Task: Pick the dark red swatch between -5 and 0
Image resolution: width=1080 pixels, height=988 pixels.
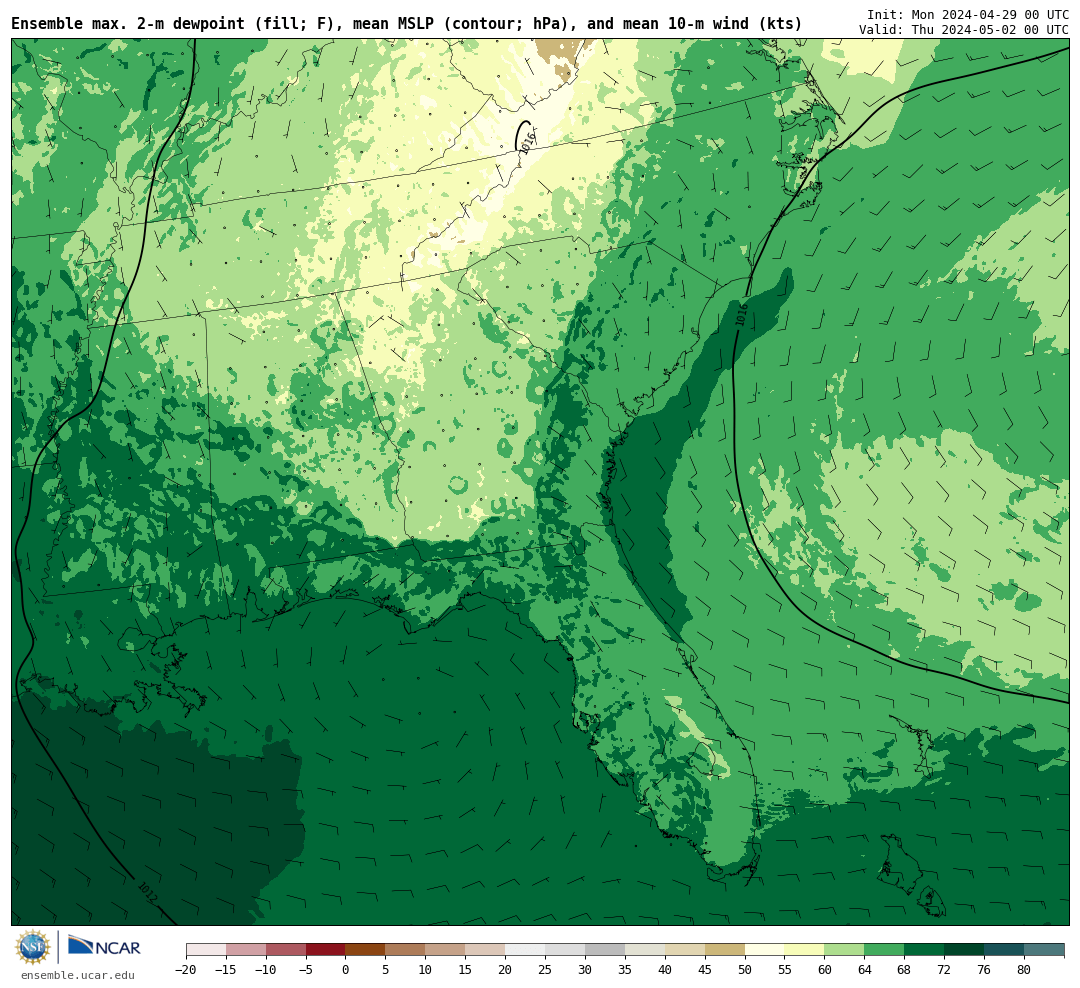Action: (326, 950)
